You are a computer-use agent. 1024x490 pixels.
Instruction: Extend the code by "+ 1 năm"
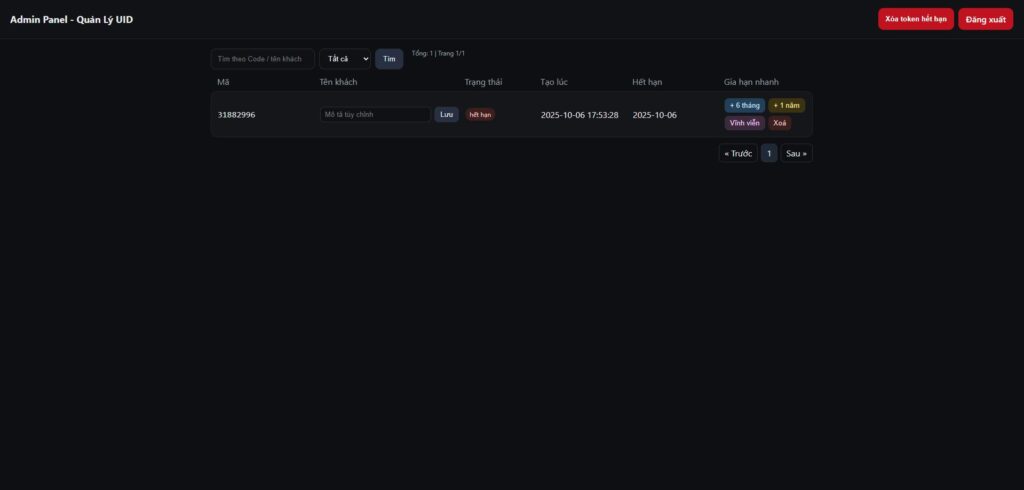[x=786, y=105]
